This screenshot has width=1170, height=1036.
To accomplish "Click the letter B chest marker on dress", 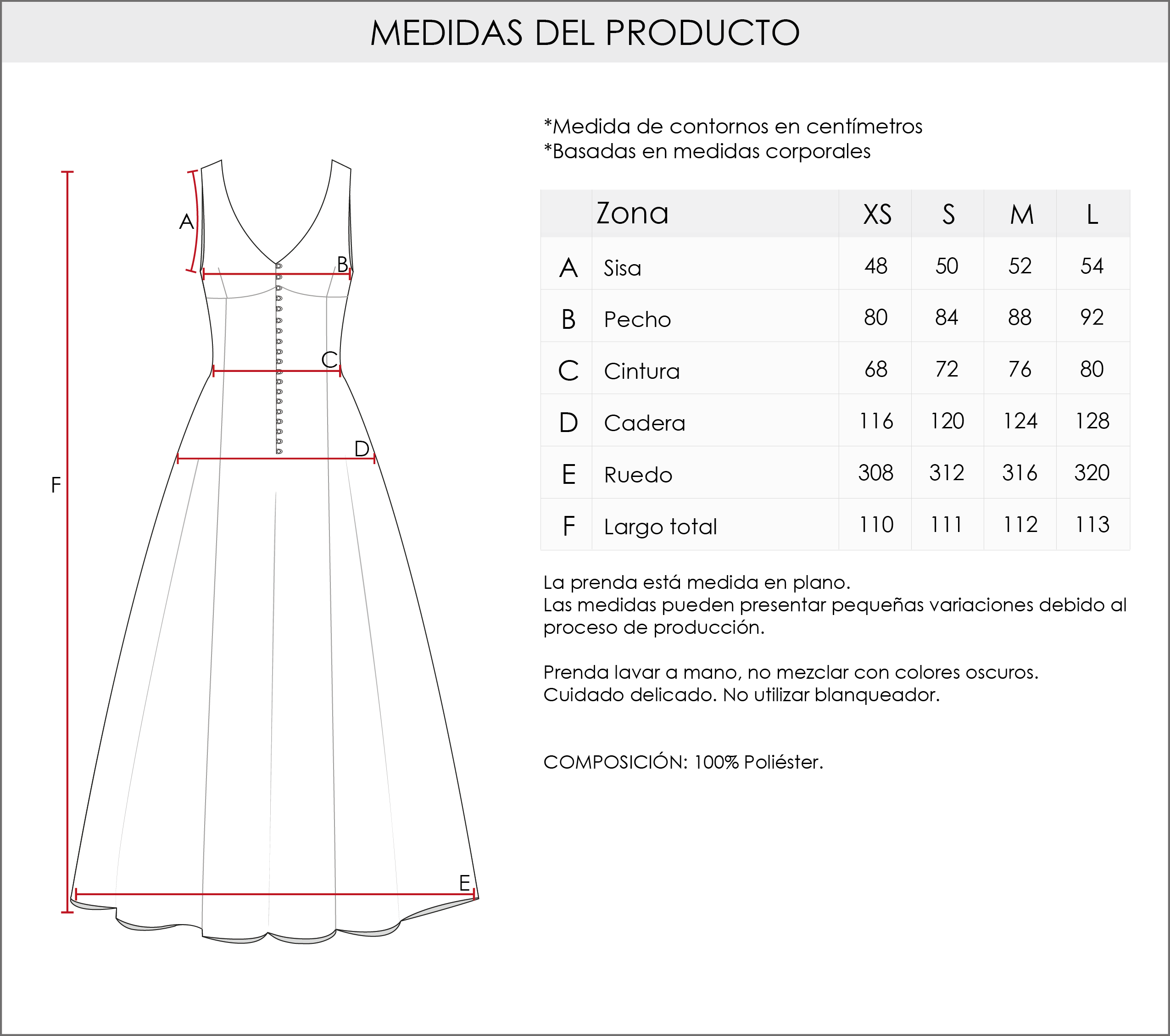I will [x=342, y=264].
